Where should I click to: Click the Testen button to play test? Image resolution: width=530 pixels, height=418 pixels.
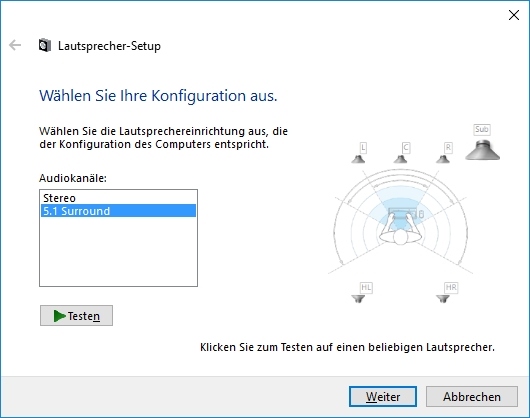[76, 316]
